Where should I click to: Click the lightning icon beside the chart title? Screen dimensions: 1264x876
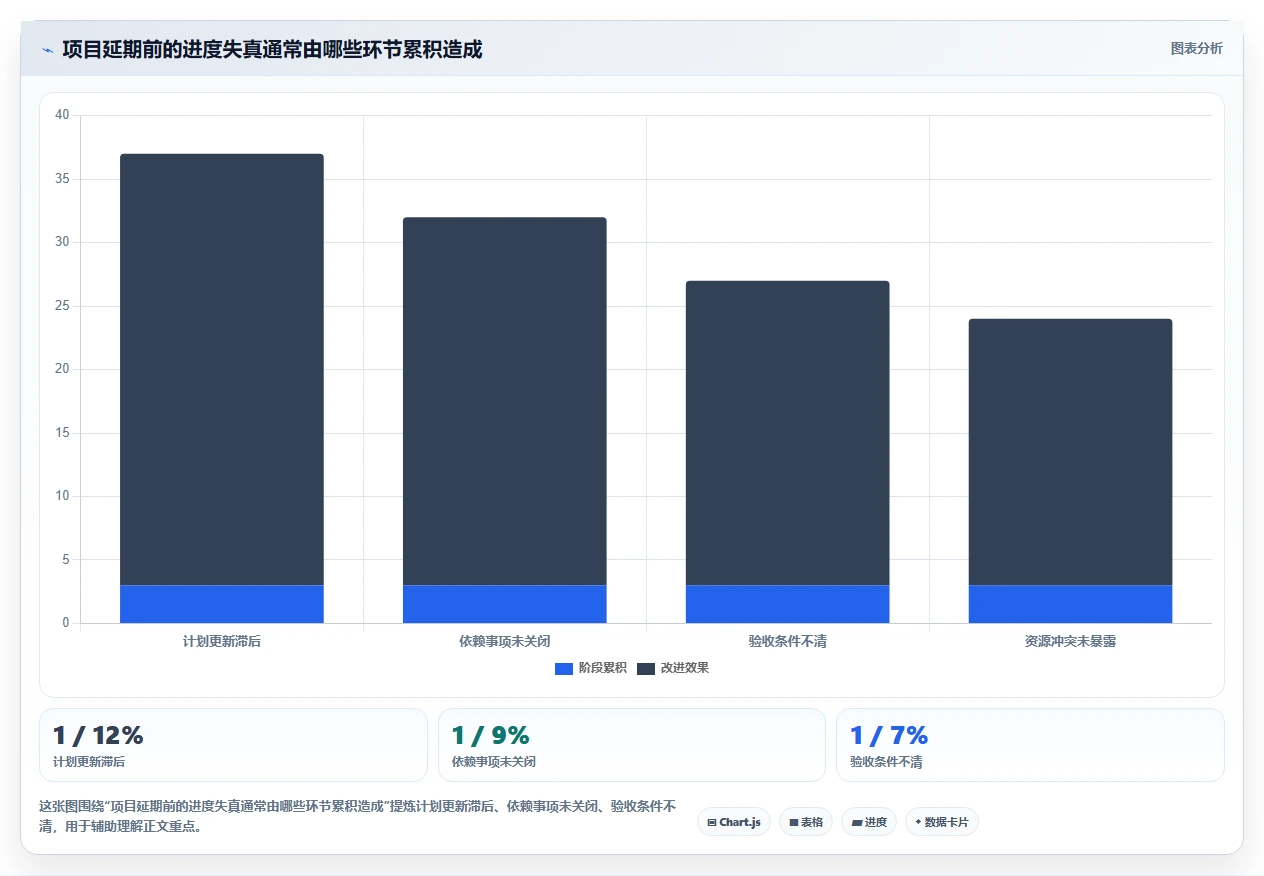click(47, 50)
